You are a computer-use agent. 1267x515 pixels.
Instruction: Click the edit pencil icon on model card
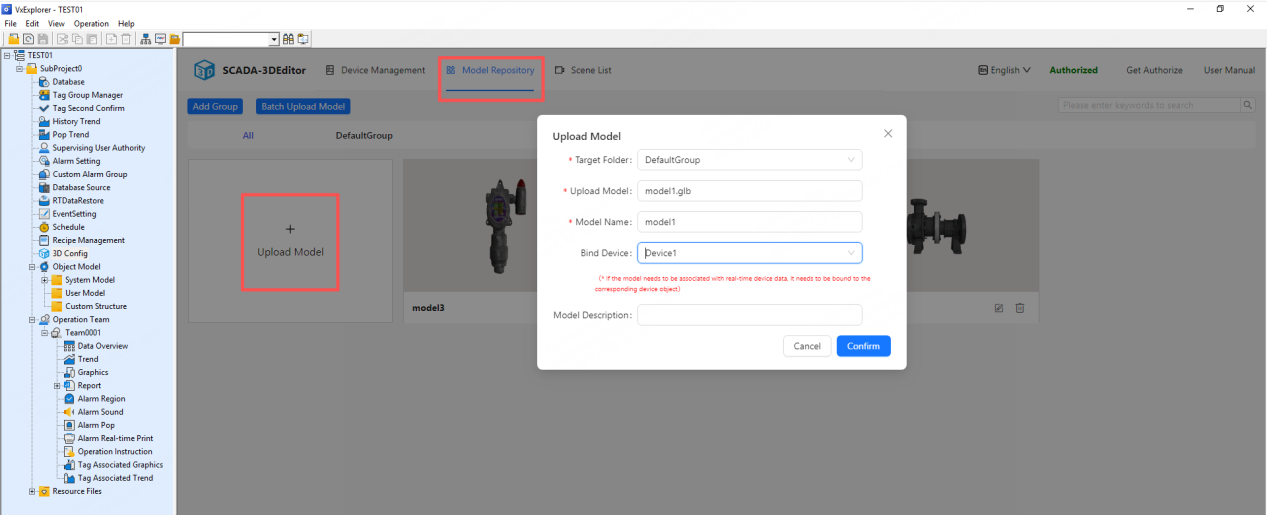point(999,308)
